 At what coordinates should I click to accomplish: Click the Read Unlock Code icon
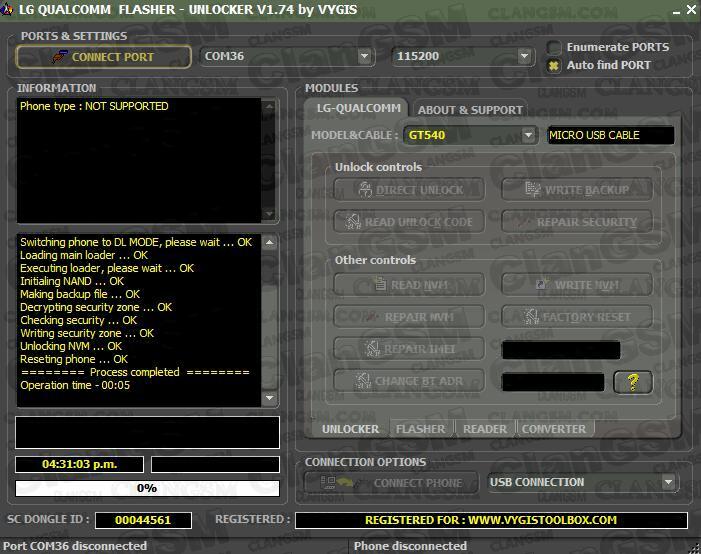(x=353, y=221)
